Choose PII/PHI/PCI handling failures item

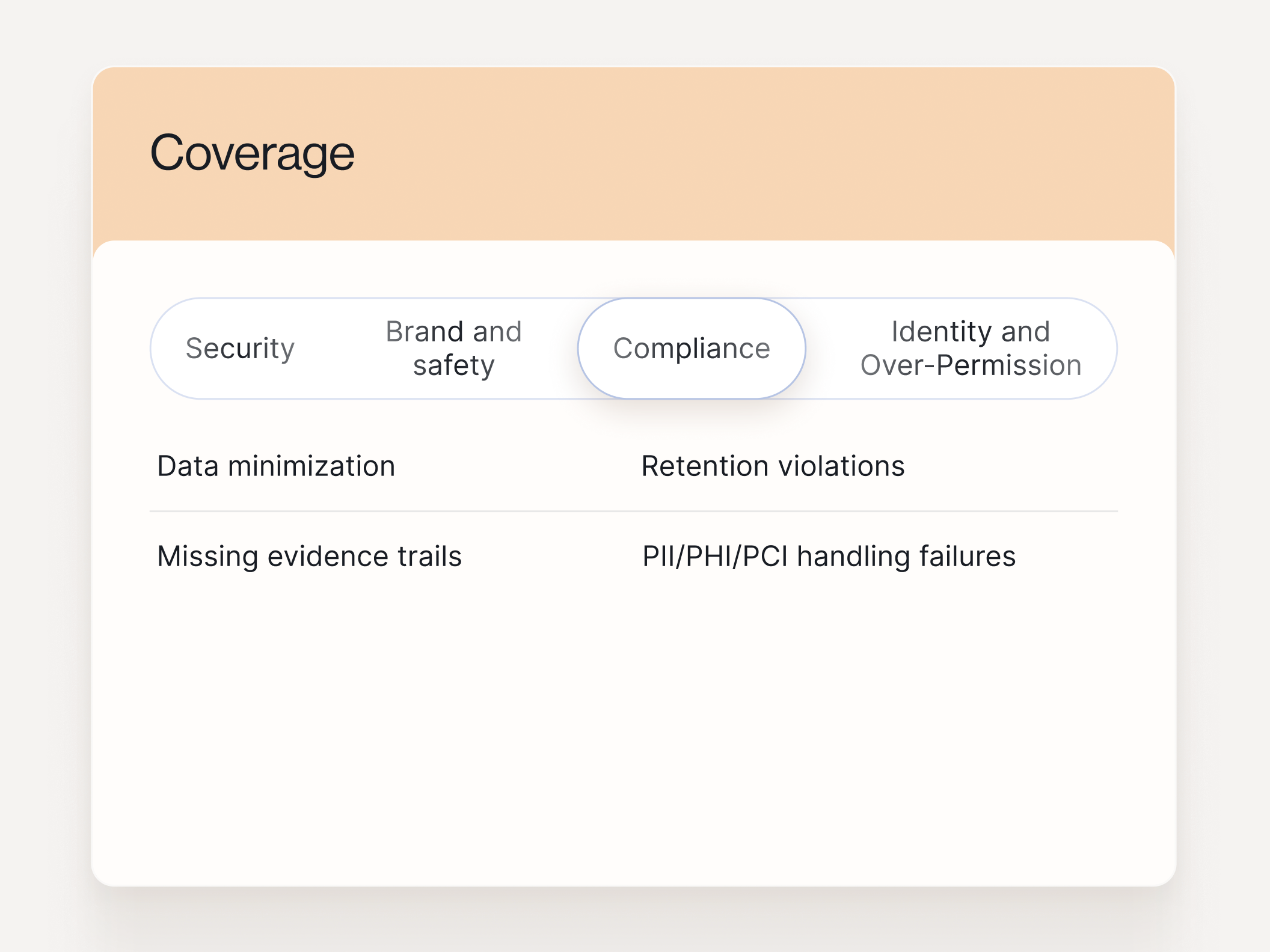(829, 557)
